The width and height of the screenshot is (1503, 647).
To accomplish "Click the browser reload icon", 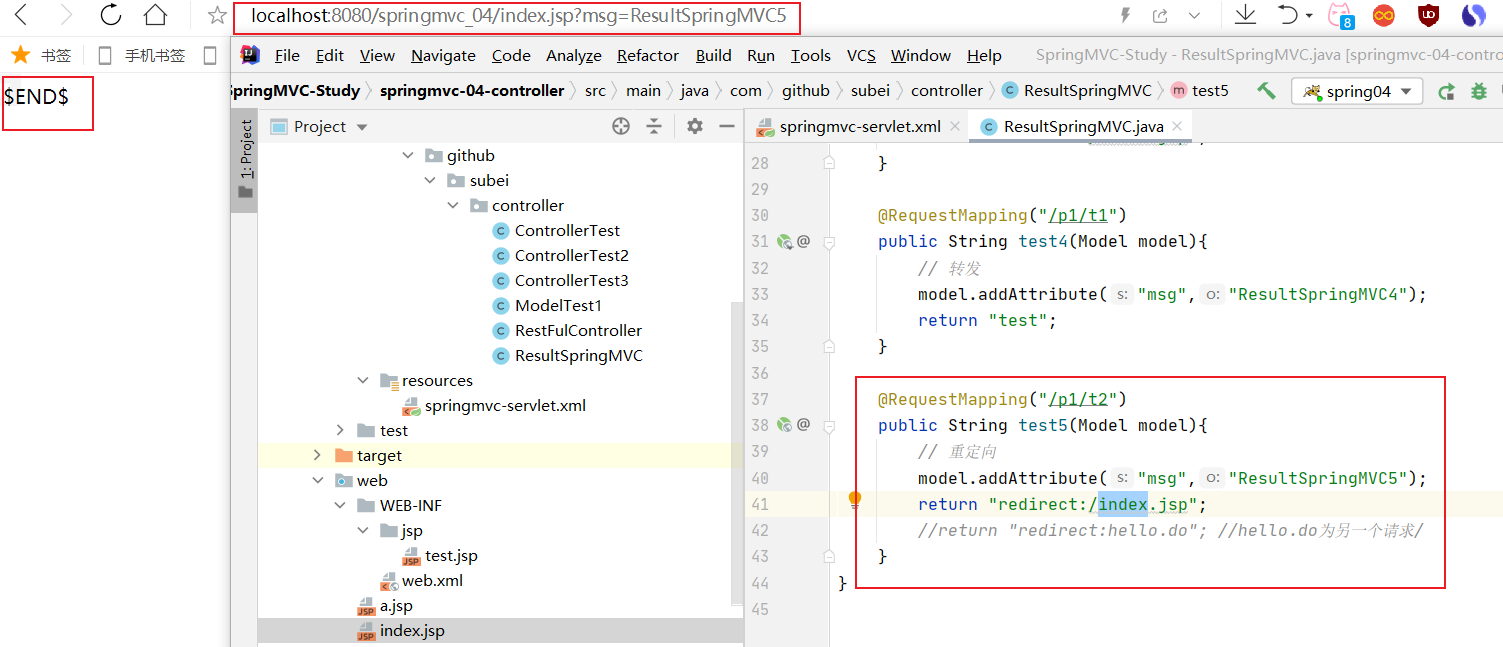I will (110, 15).
